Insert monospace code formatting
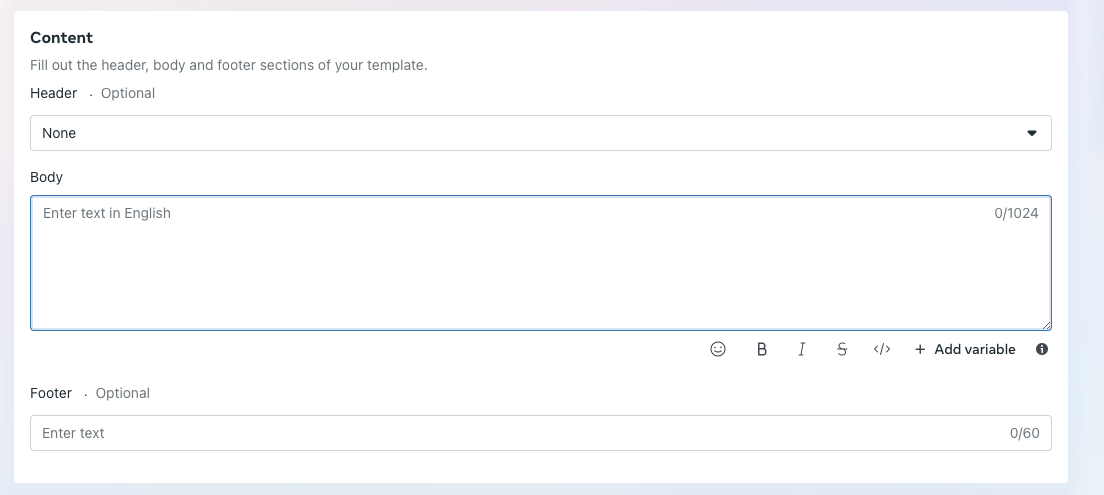Viewport: 1104px width, 495px height. (882, 349)
